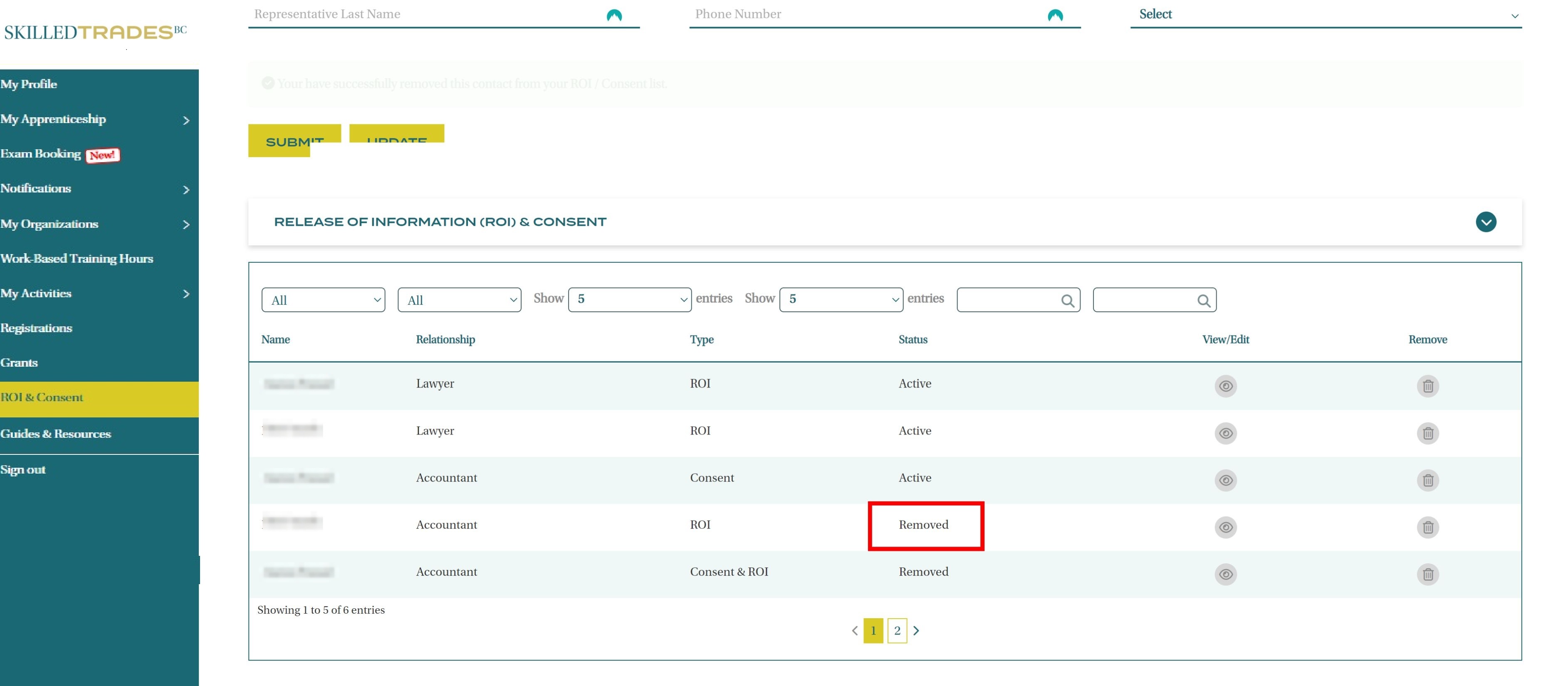Remove the Accountant Consent row entry
This screenshot has width=1568, height=686.
coord(1427,480)
